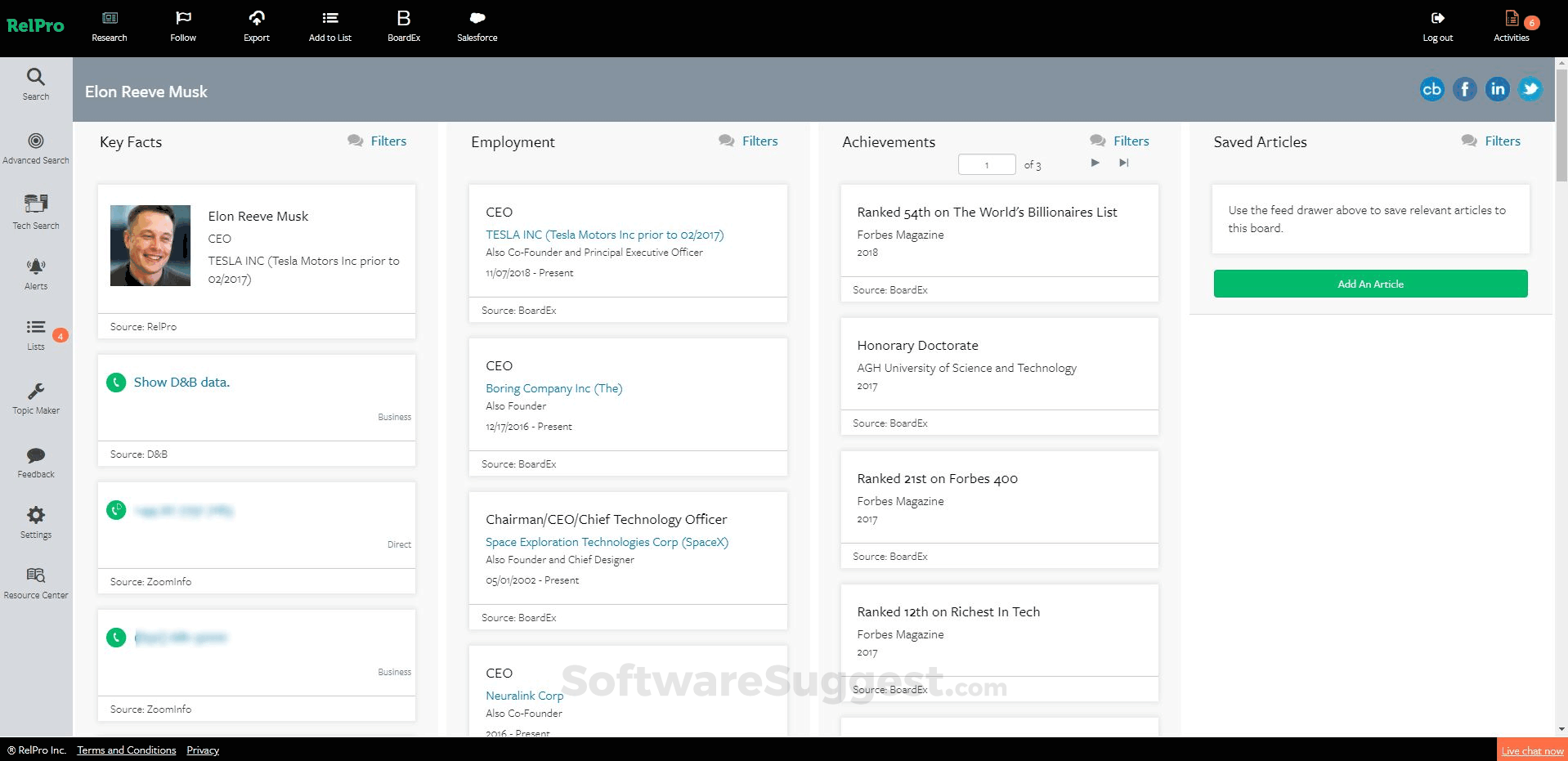Open Tech Search in the sidebar
Screen dimensions: 1568x761
[36, 211]
